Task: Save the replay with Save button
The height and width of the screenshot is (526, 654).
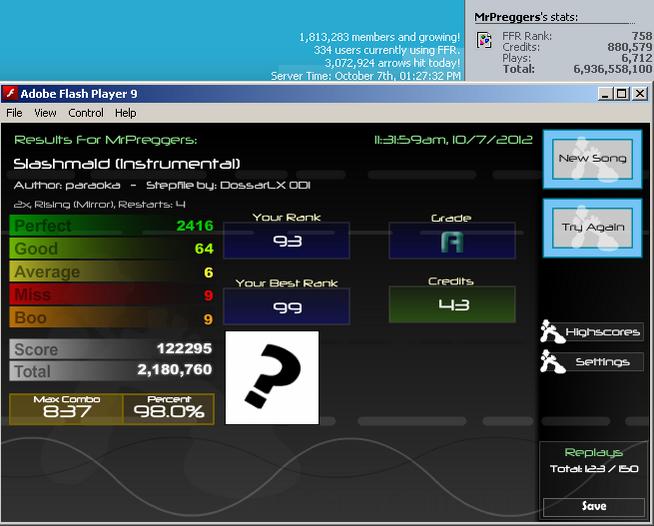Action: click(594, 506)
